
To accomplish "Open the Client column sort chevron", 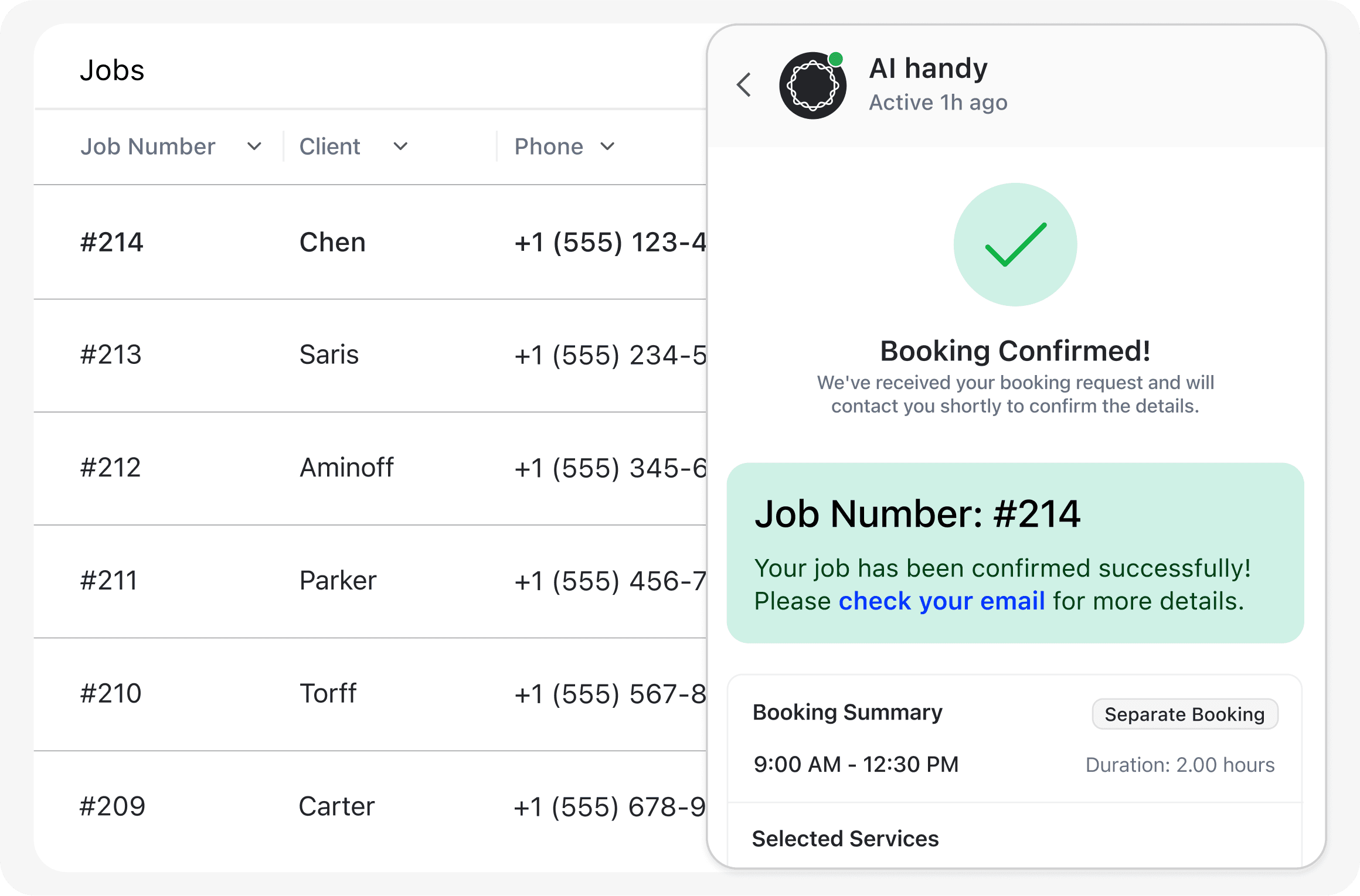I will [x=400, y=147].
